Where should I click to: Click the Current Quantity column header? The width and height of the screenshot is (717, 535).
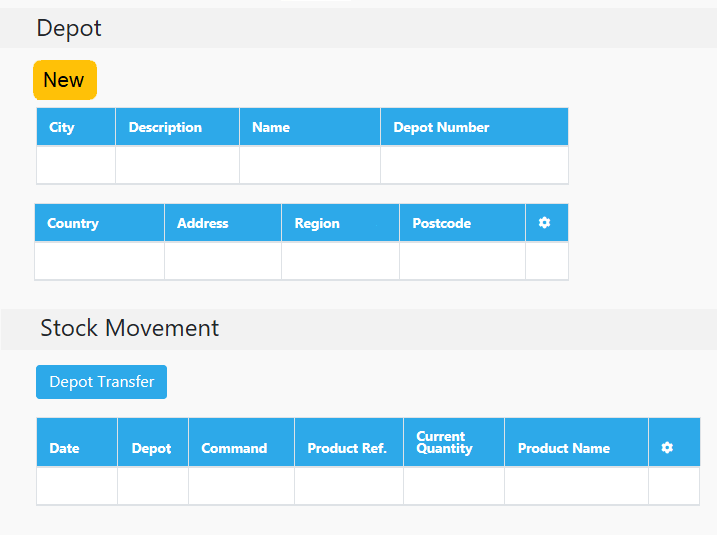(454, 442)
